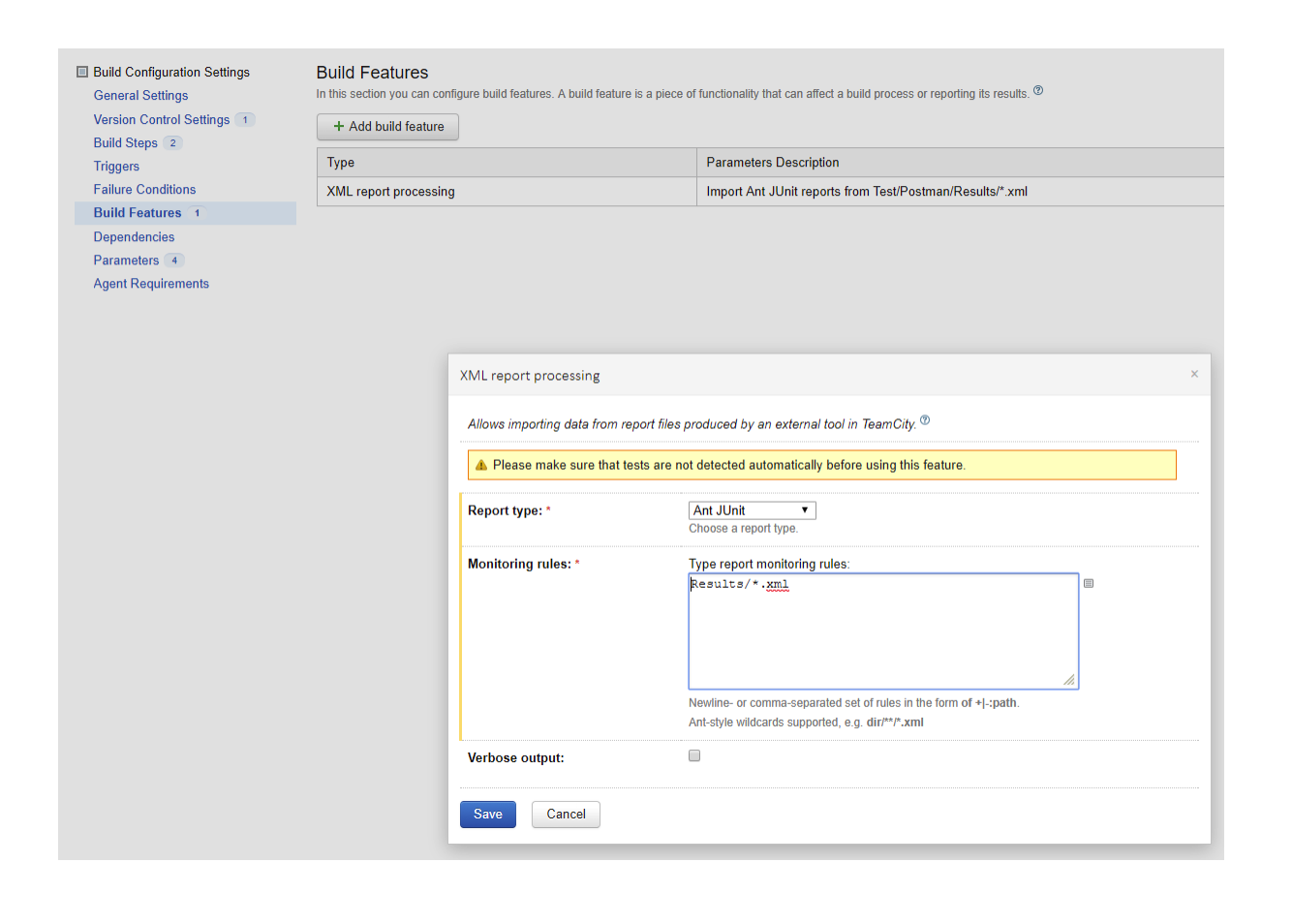This screenshot has width=1292, height=924.
Task: Click the Add build feature button
Action: coord(387,127)
